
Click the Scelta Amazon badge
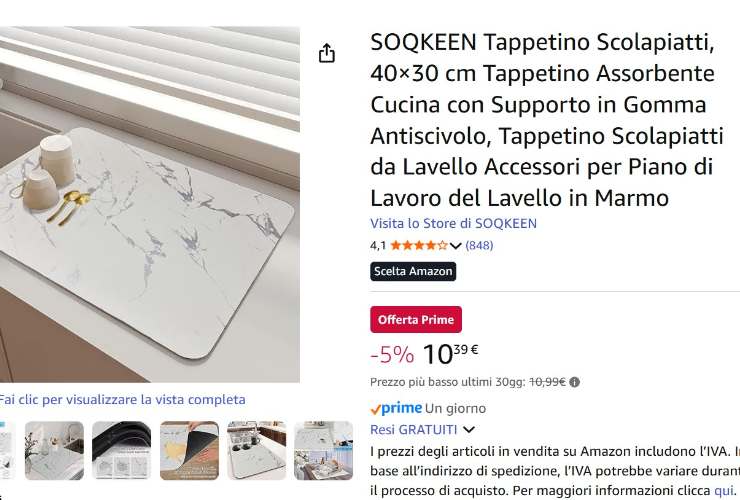413,271
